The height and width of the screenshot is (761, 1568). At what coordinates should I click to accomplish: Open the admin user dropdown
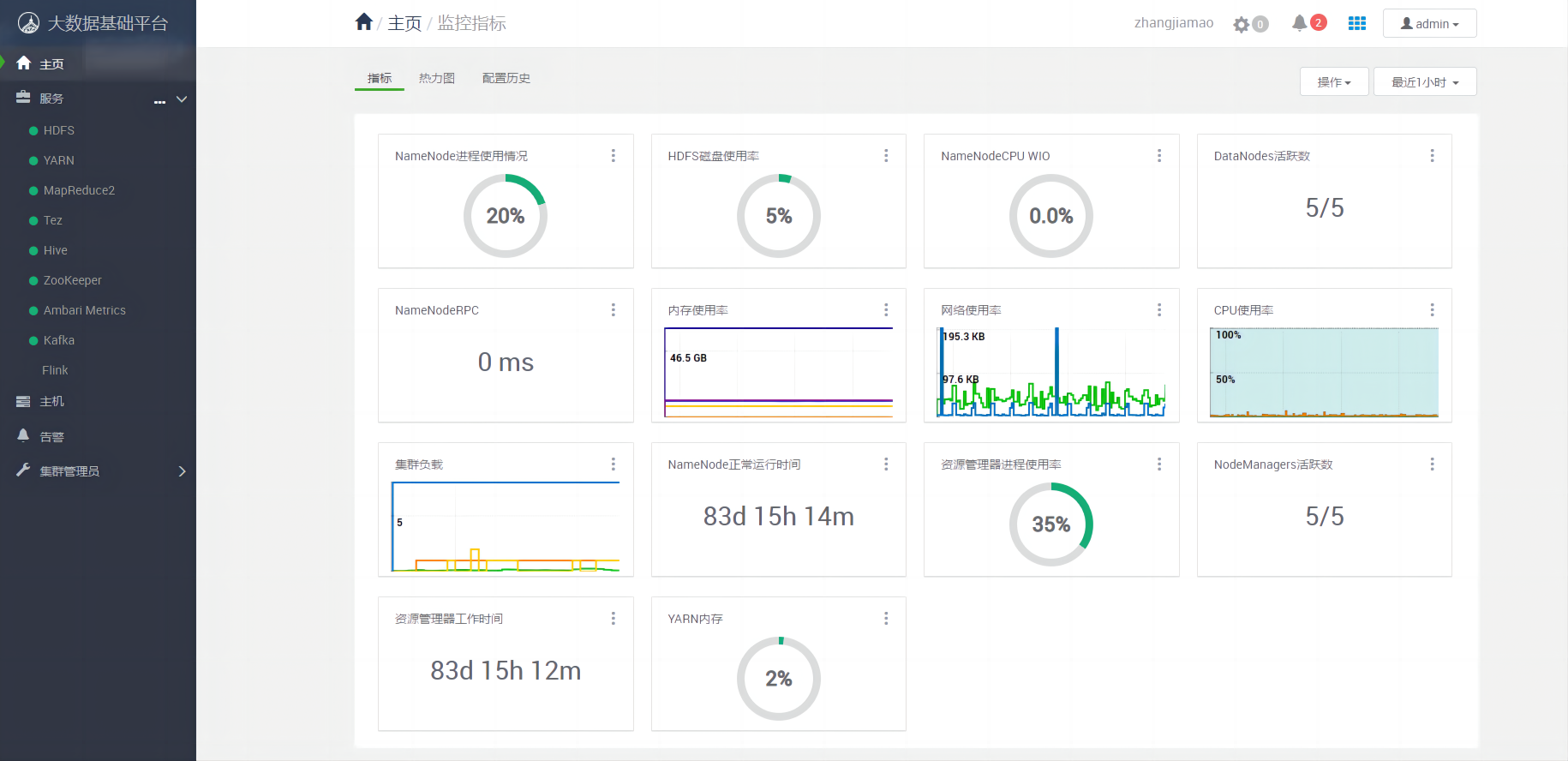pos(1429,24)
